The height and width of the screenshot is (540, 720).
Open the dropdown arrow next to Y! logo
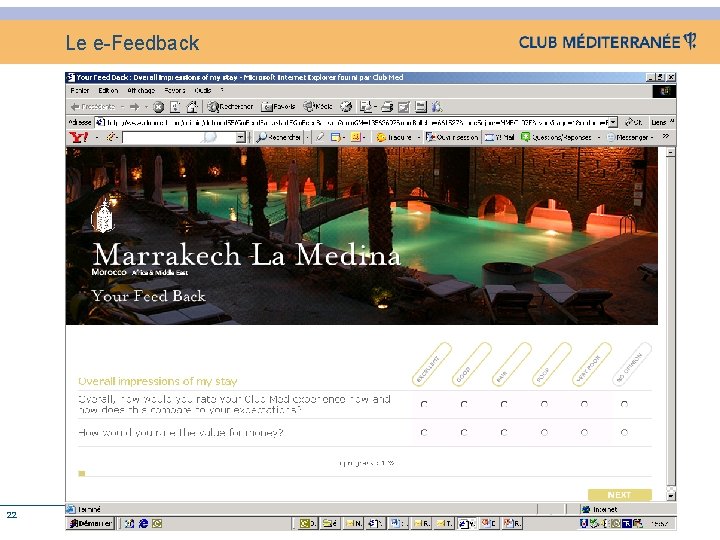[97, 137]
